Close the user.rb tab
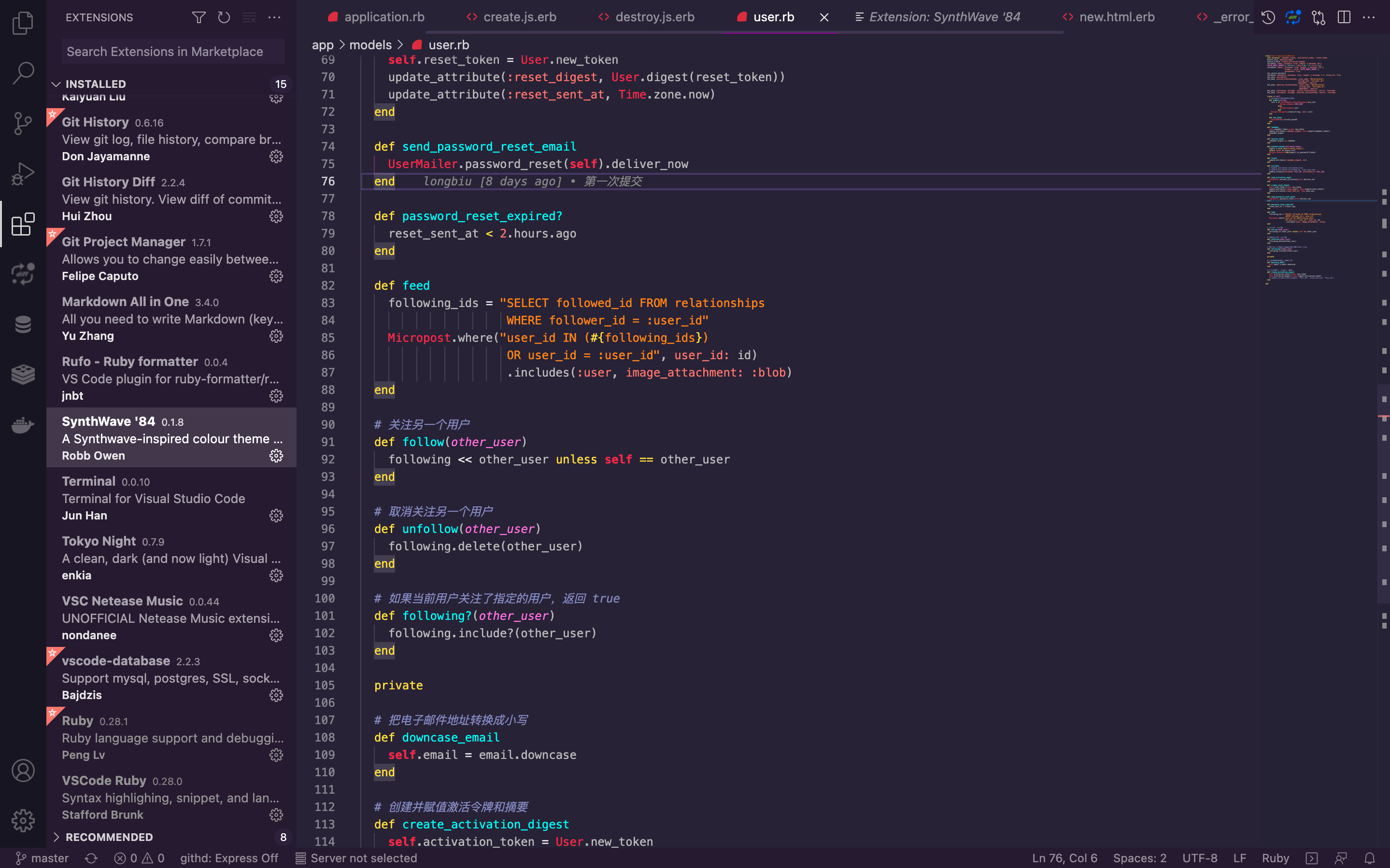This screenshot has height=868, width=1390. [824, 18]
